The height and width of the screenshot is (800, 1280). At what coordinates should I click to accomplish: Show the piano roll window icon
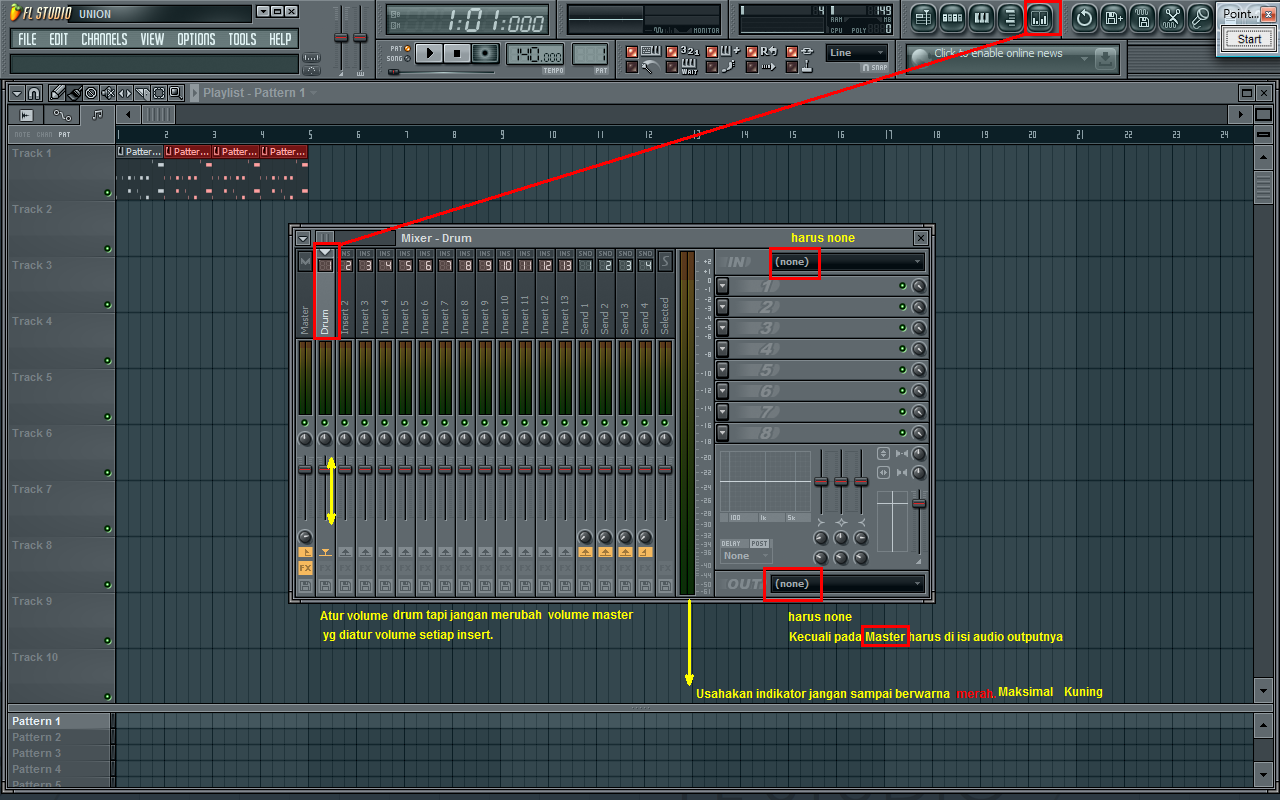coord(981,17)
